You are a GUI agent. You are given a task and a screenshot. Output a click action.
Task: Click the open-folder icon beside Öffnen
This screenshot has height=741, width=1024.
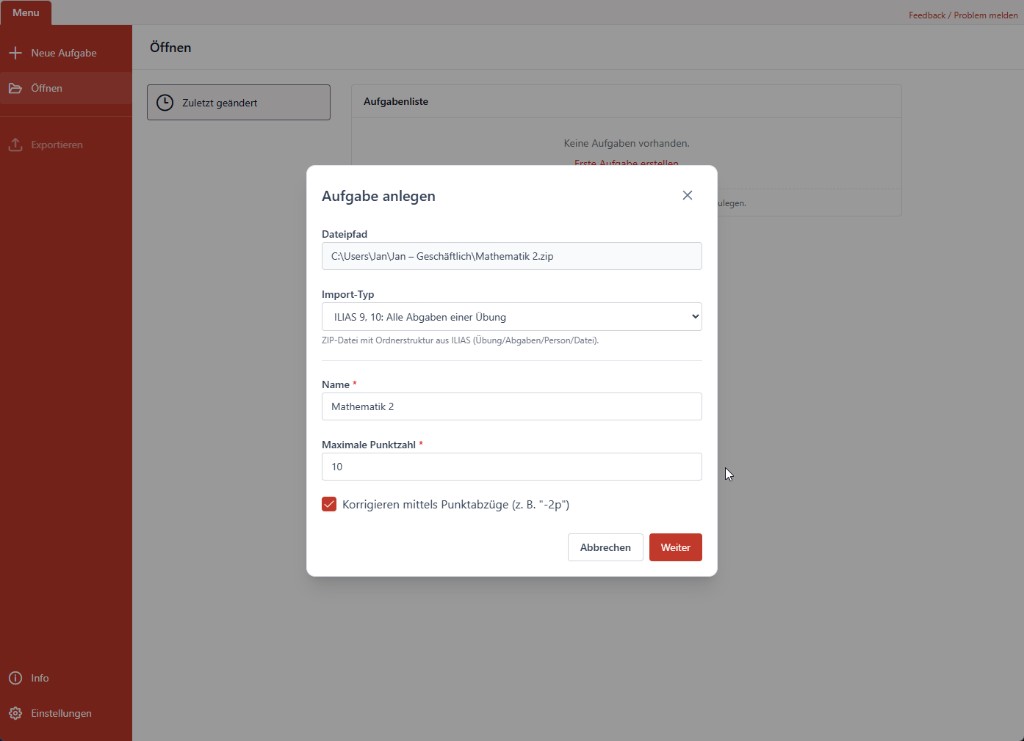15,88
